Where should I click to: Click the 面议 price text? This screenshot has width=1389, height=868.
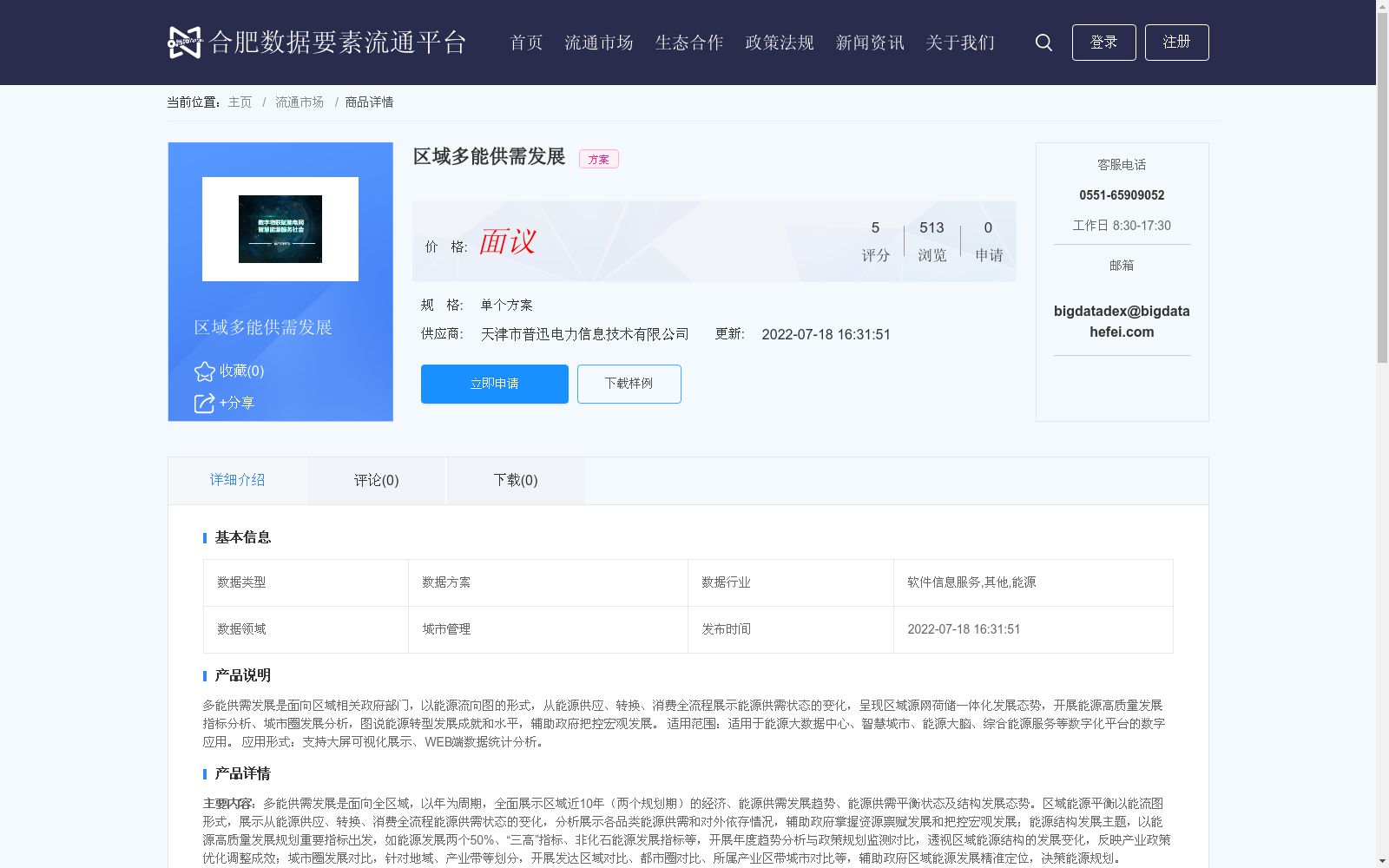(x=507, y=241)
